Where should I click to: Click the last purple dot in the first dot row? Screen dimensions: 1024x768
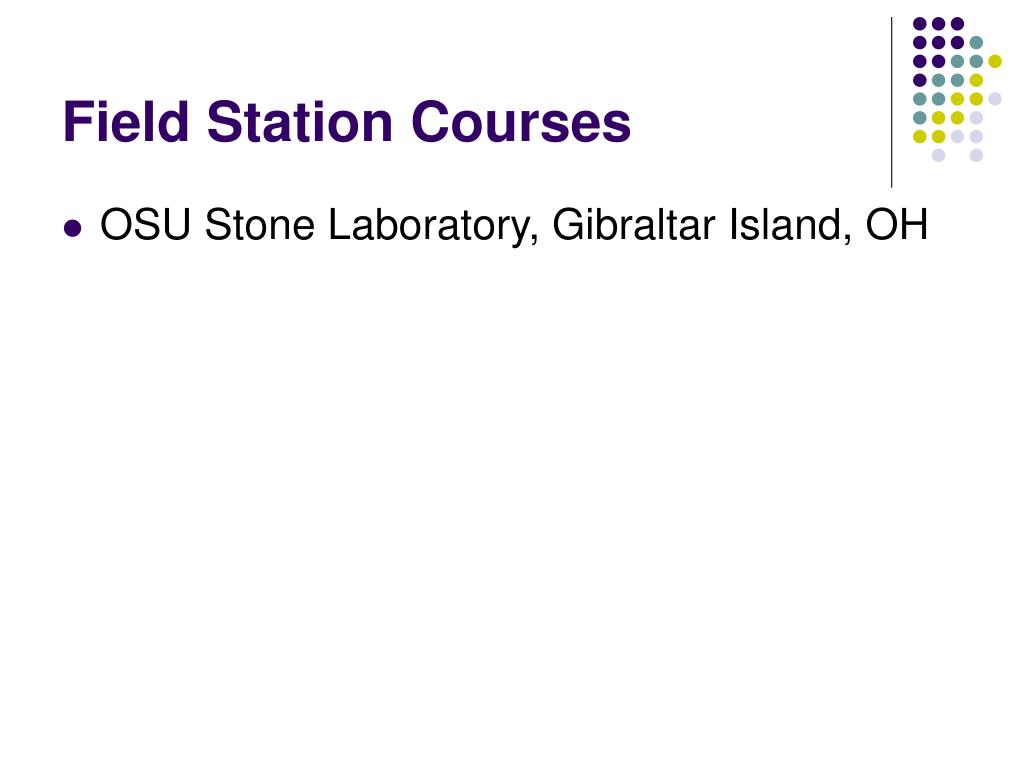[957, 24]
